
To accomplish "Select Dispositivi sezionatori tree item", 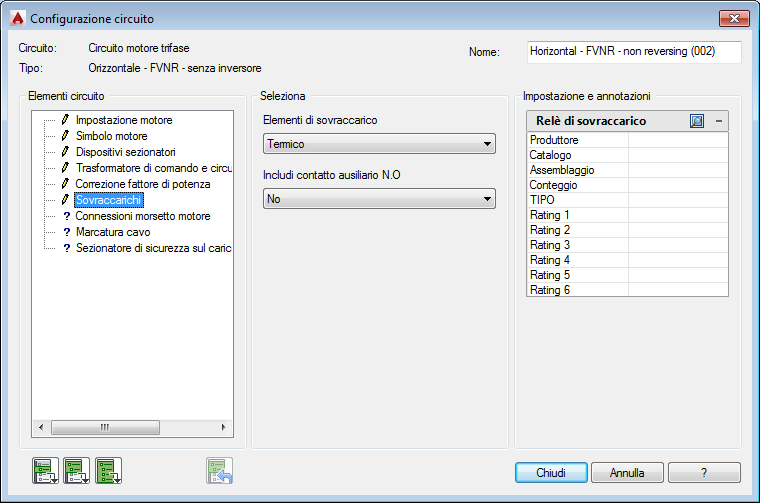I will (126, 152).
